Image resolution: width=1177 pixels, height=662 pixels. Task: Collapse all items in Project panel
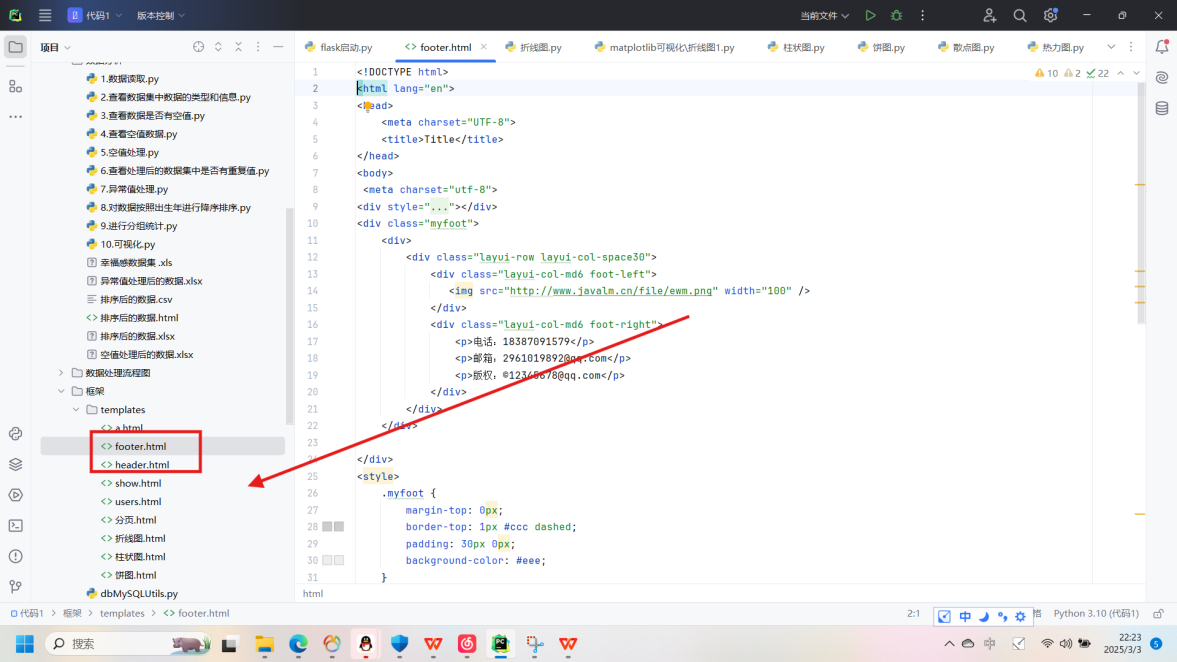[238, 47]
